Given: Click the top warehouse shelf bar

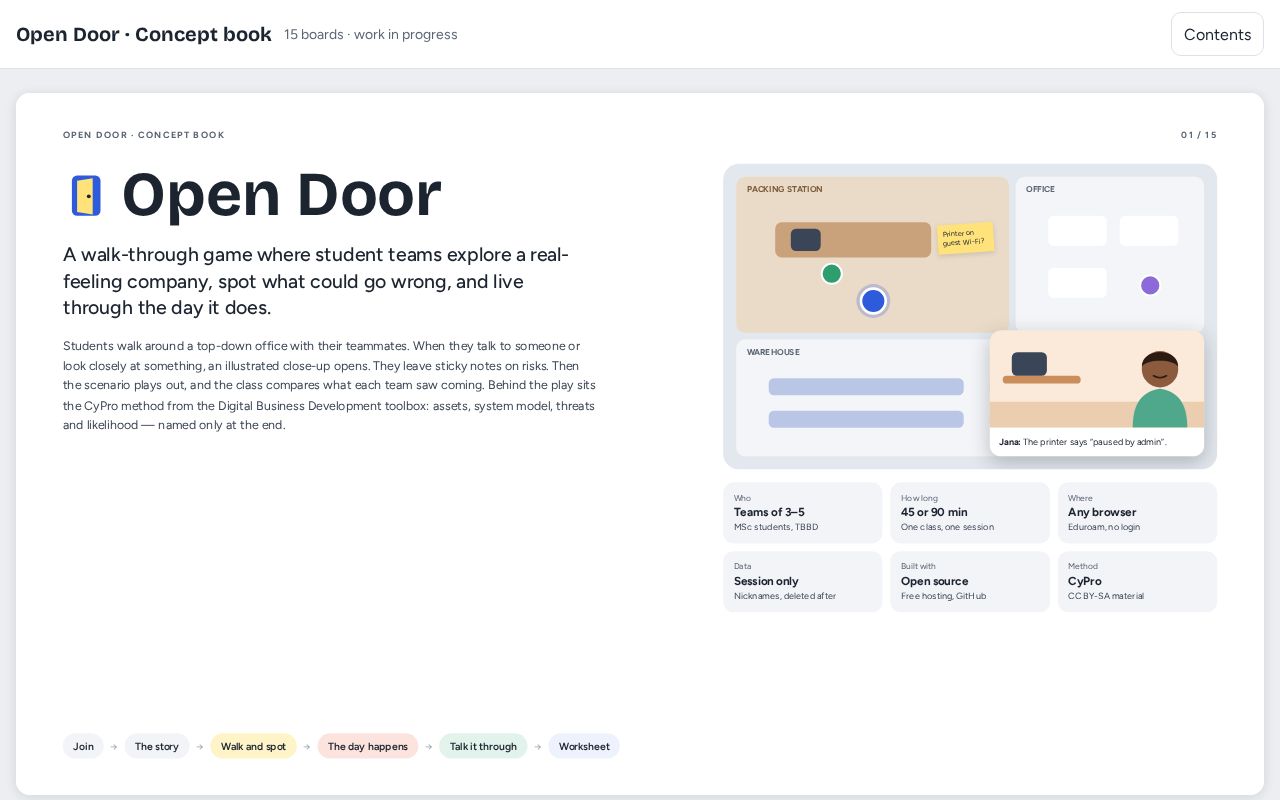Looking at the screenshot, I should (x=866, y=387).
